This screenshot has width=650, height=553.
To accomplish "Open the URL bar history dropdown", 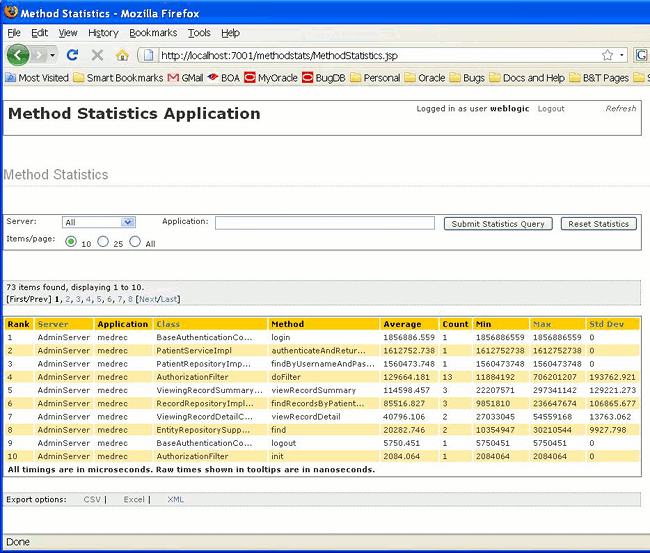I will (x=622, y=55).
